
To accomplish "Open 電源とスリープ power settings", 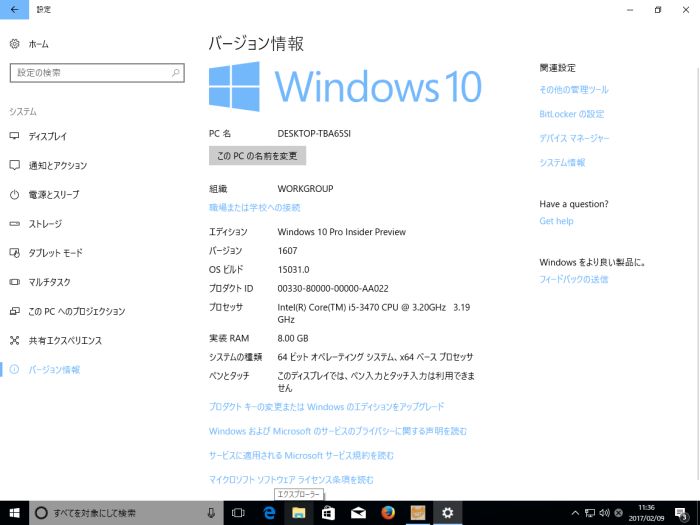I will pyautogui.click(x=54, y=194).
